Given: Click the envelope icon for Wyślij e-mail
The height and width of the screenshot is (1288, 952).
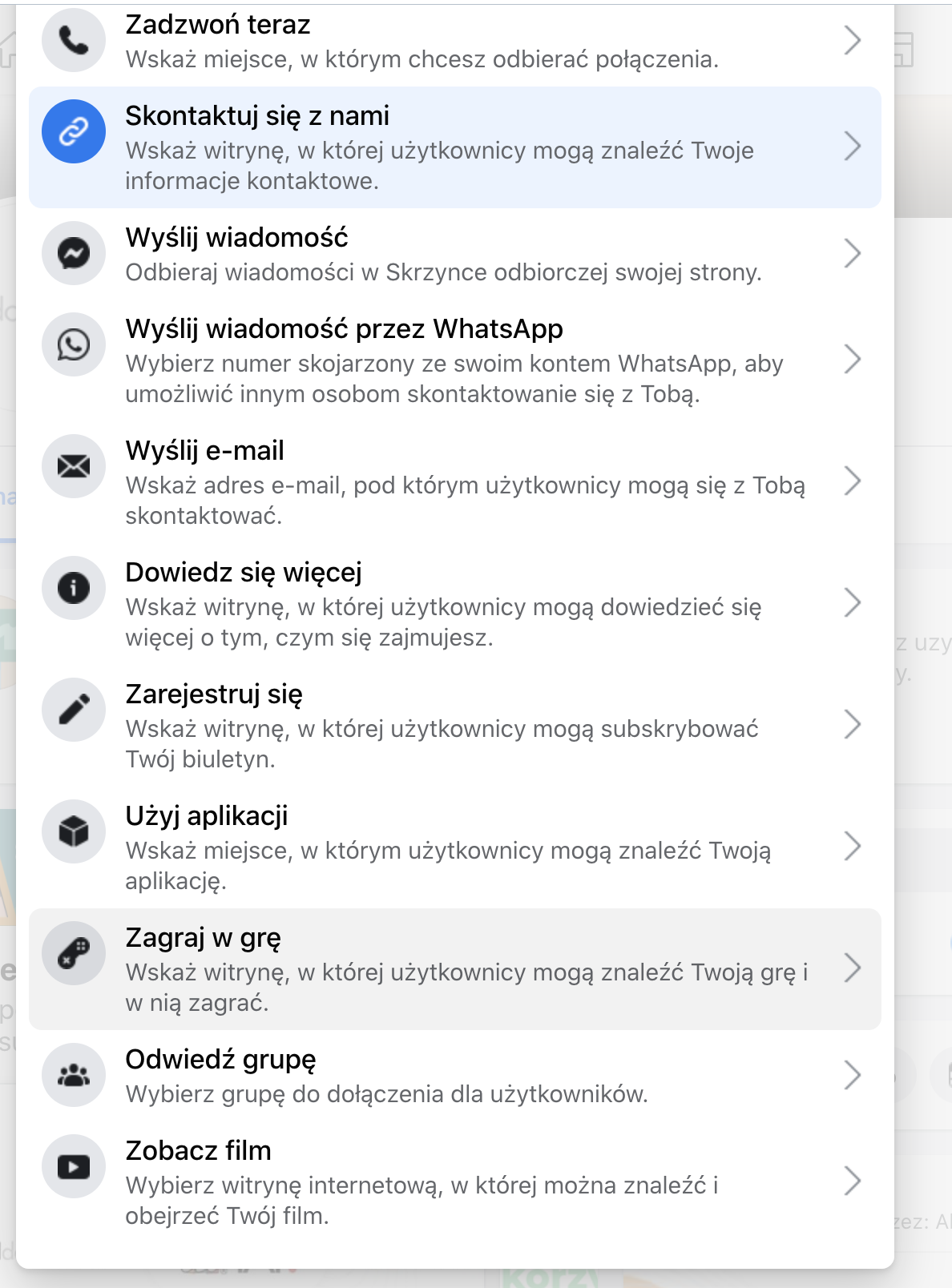Looking at the screenshot, I should (74, 466).
